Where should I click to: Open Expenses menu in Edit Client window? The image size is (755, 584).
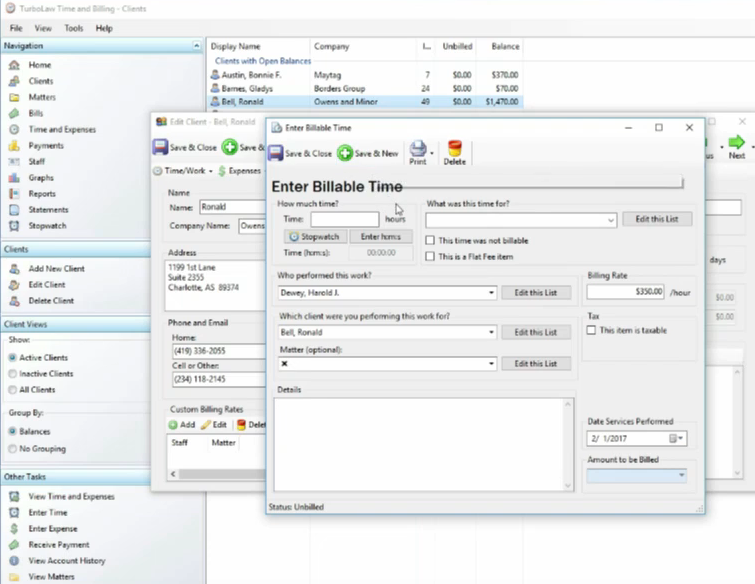[240, 171]
